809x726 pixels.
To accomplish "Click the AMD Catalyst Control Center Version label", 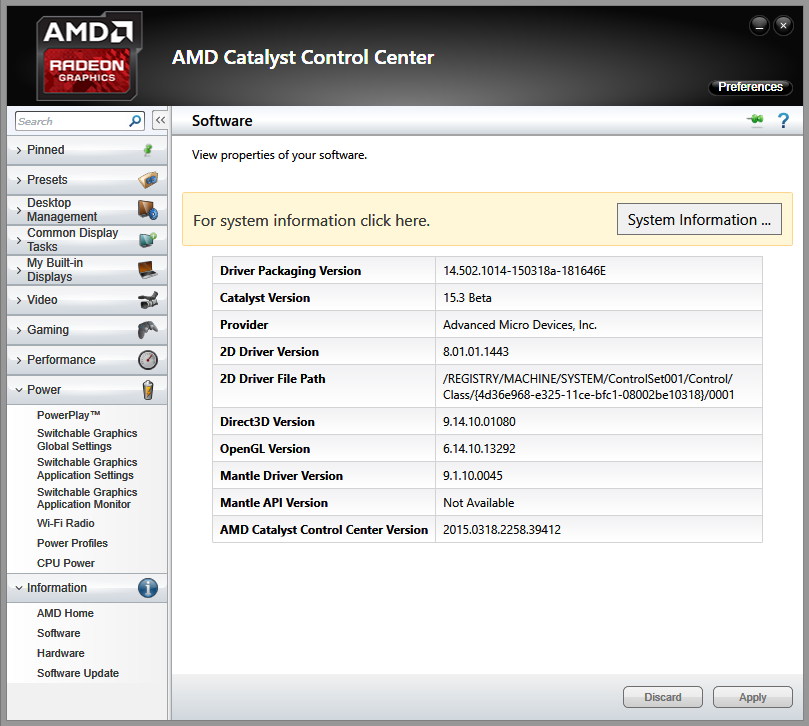I will pyautogui.click(x=324, y=529).
